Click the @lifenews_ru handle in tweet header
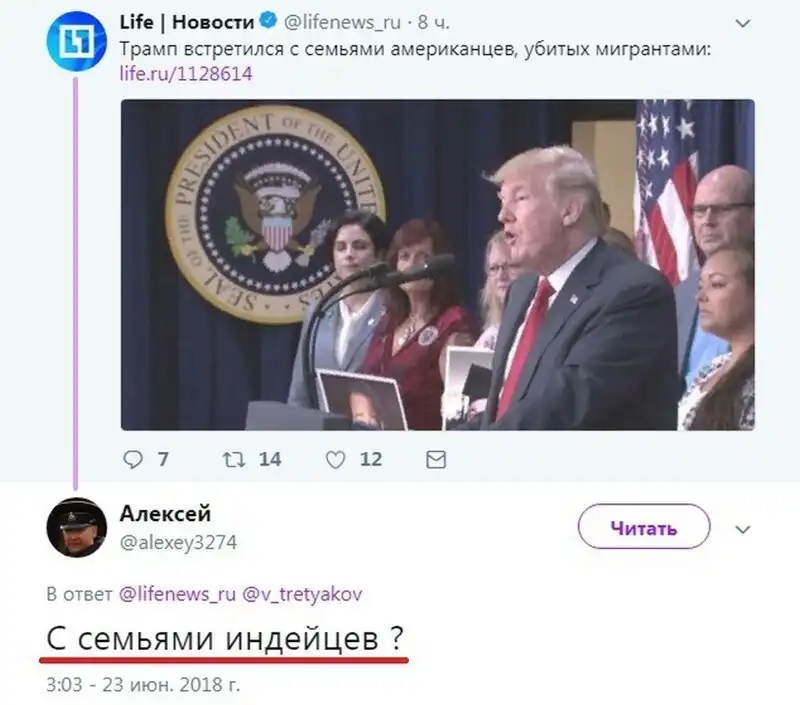Image resolution: width=800 pixels, height=705 pixels. (342, 22)
